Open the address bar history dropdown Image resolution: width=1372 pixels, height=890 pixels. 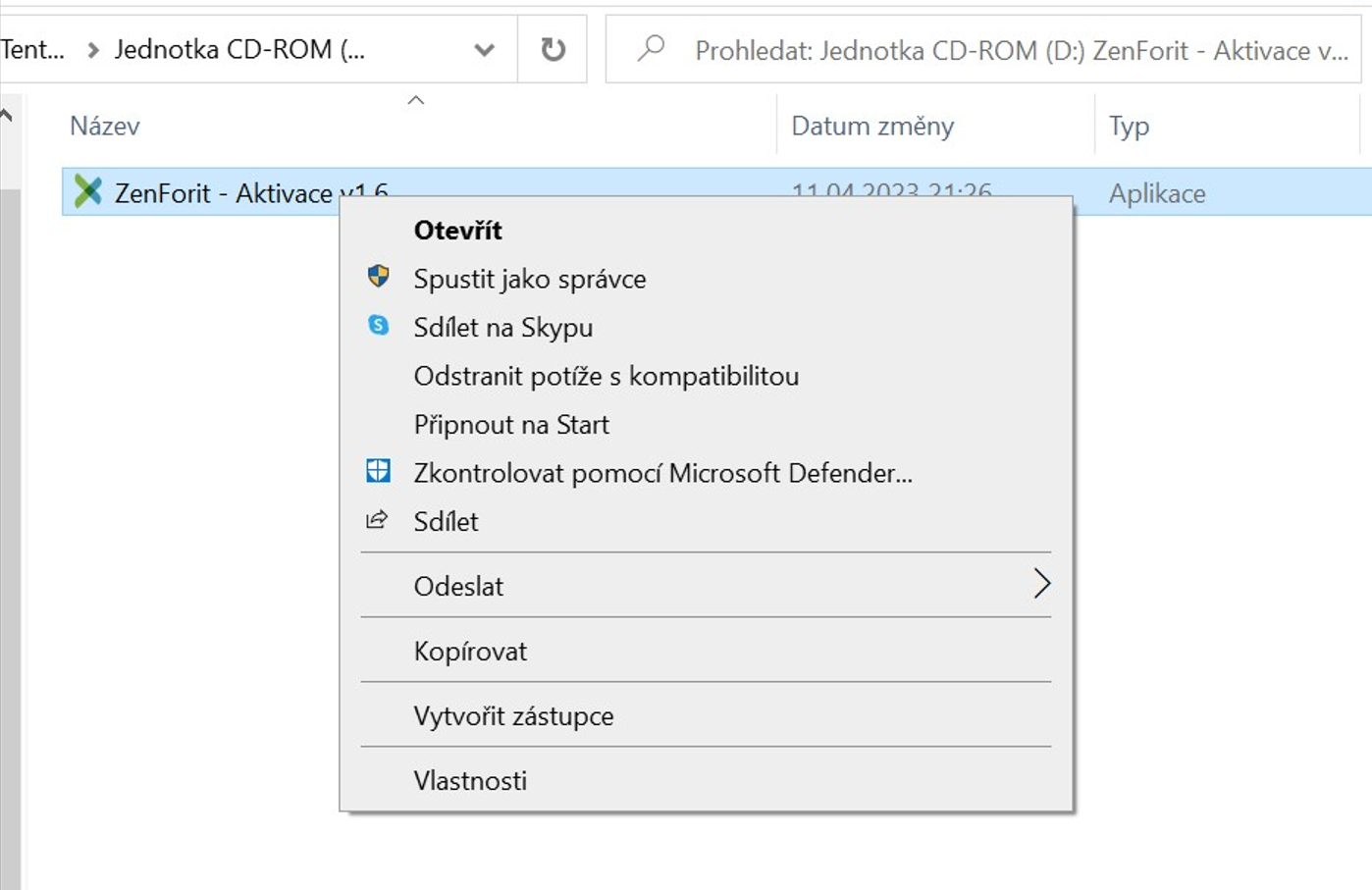click(484, 49)
